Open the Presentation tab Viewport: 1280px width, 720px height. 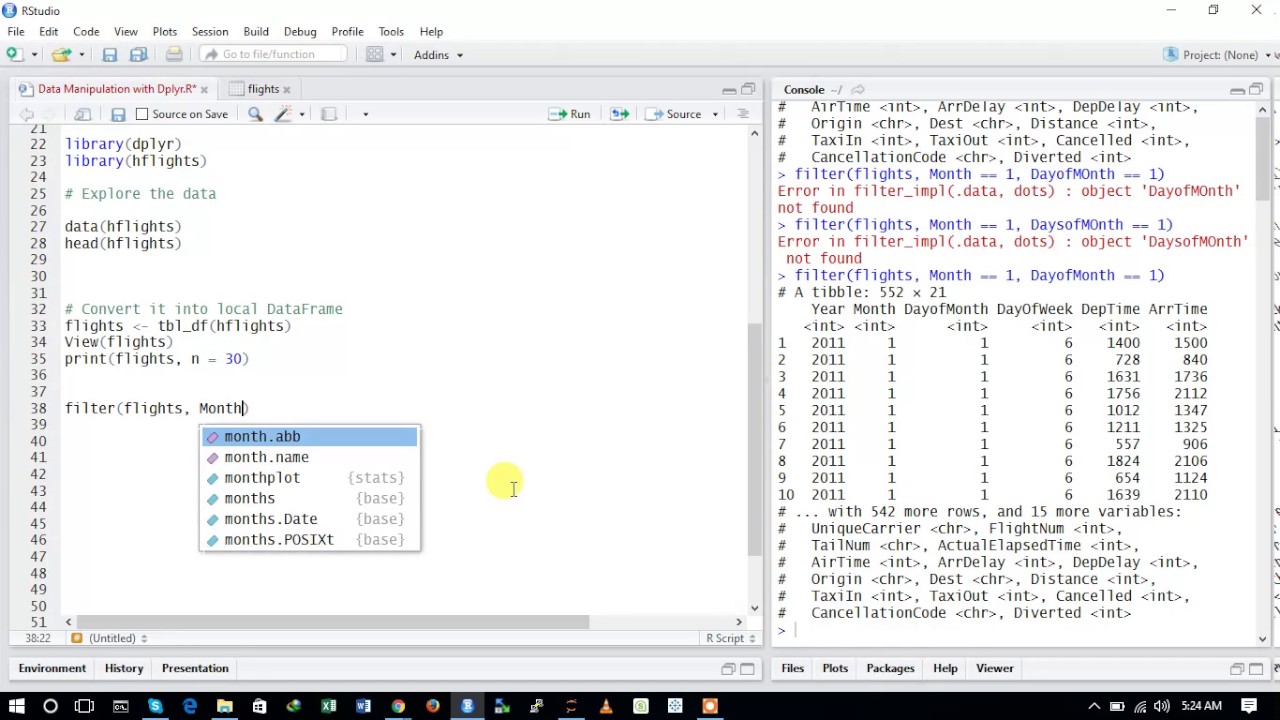point(195,668)
